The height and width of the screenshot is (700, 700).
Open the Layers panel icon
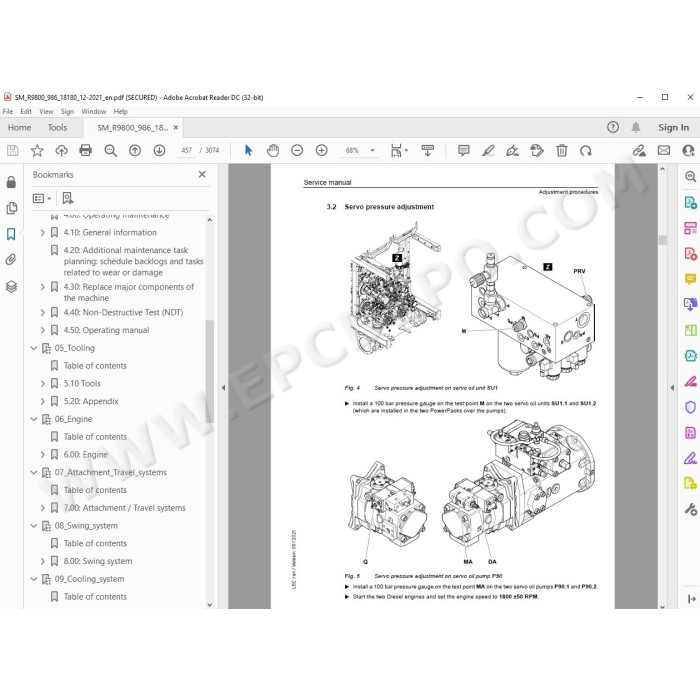(x=11, y=286)
